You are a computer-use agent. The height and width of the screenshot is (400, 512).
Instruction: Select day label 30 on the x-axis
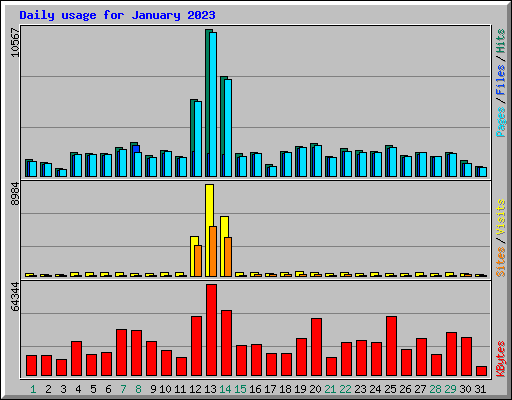click(x=465, y=389)
